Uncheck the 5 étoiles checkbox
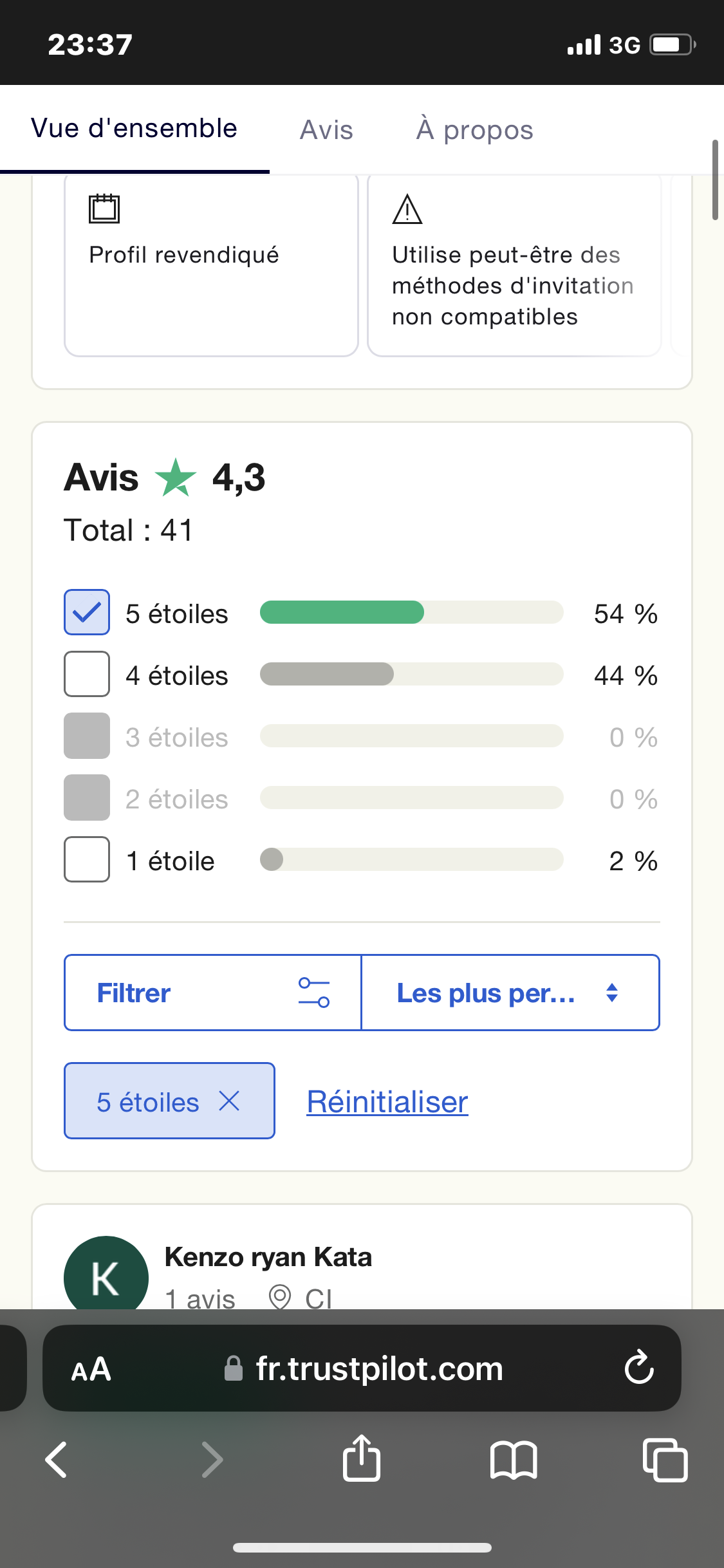This screenshot has width=724, height=1568. pyautogui.click(x=87, y=612)
